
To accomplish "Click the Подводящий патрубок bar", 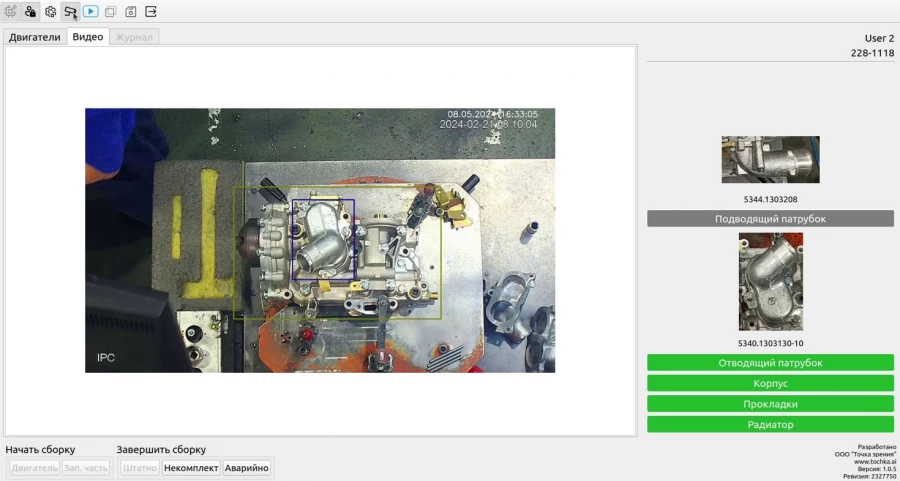I will coord(770,219).
